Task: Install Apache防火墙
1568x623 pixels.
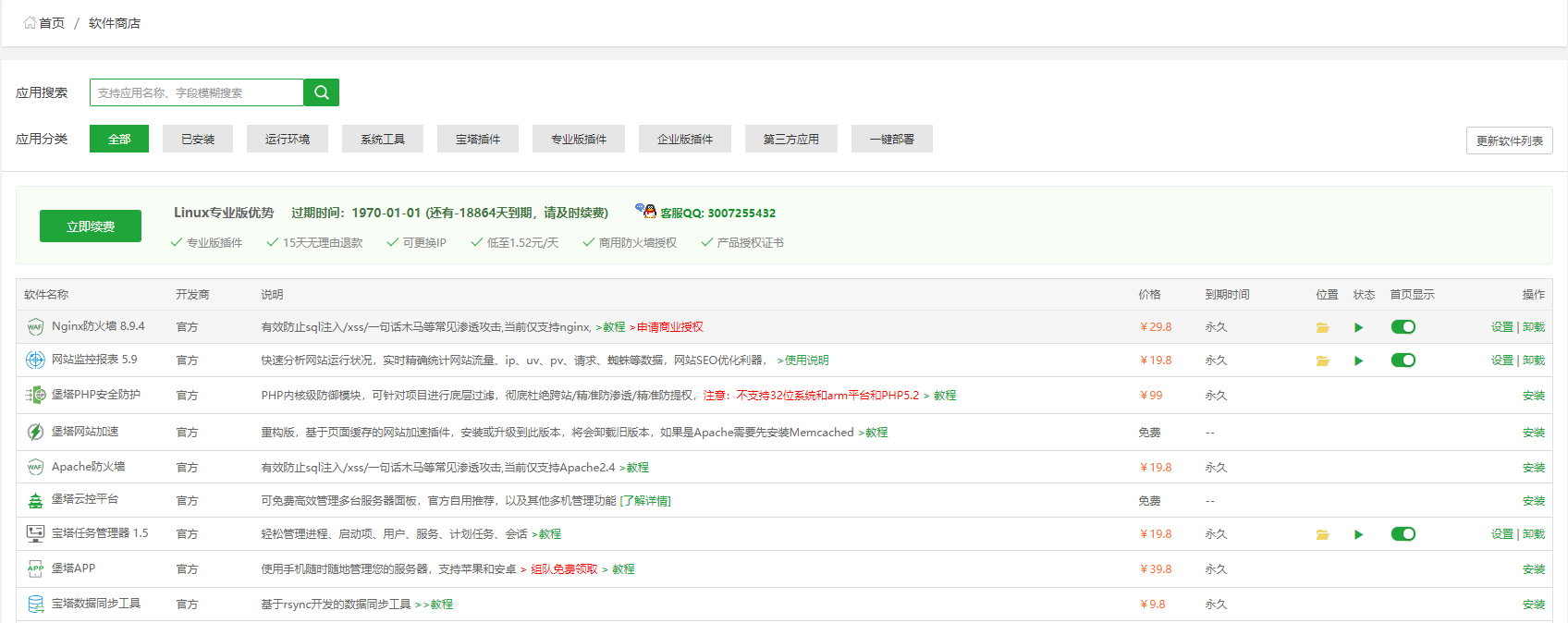Action: [1534, 468]
